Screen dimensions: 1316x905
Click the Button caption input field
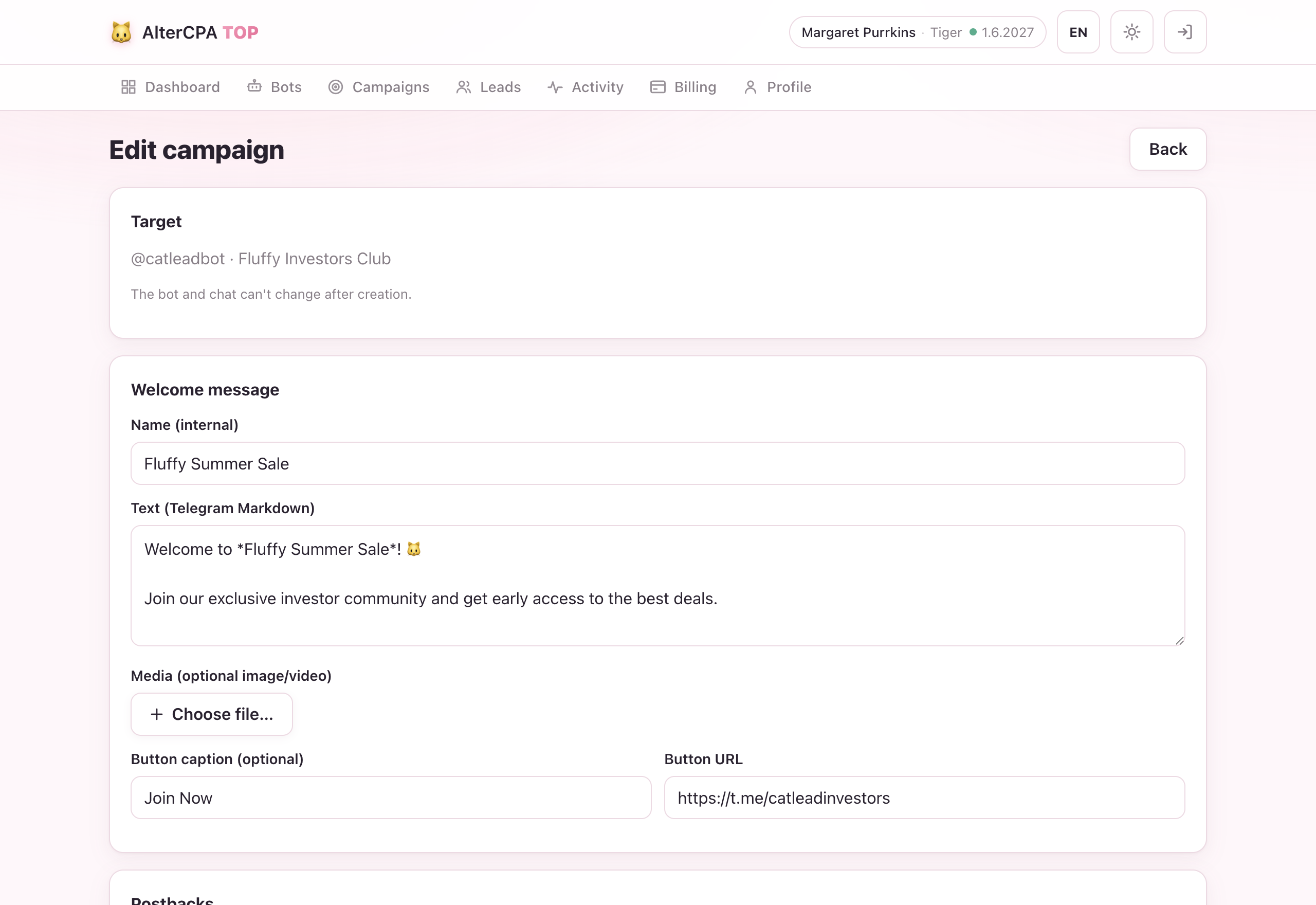click(x=391, y=797)
